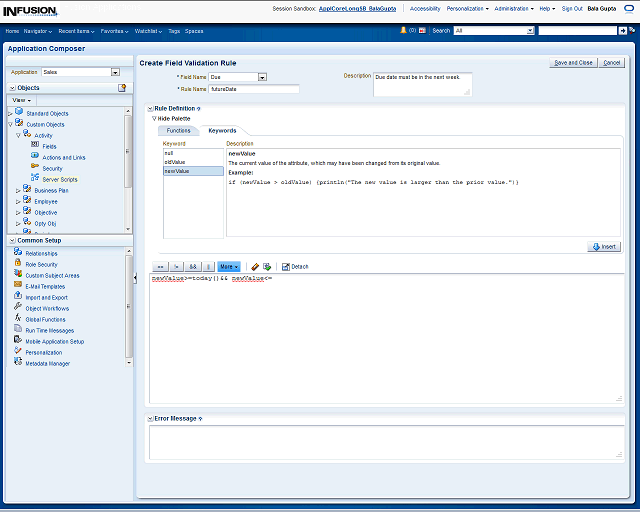Collapse the Error Message section

pyautogui.click(x=150, y=418)
